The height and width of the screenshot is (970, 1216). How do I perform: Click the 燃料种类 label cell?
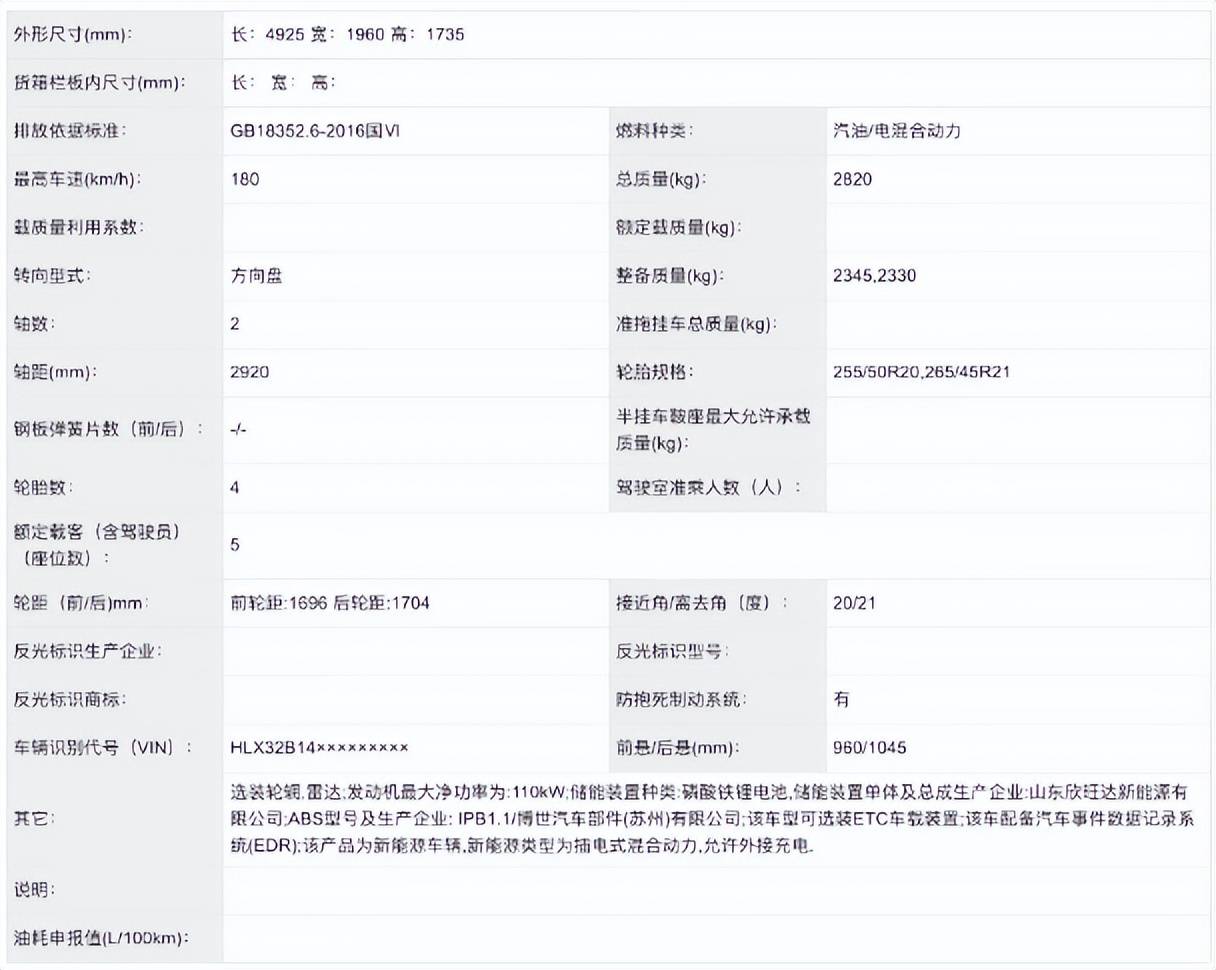pyautogui.click(x=655, y=131)
